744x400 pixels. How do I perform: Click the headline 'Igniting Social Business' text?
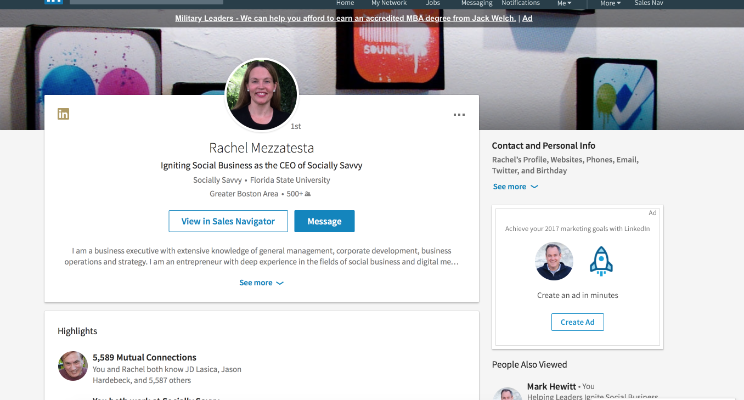[261, 166]
